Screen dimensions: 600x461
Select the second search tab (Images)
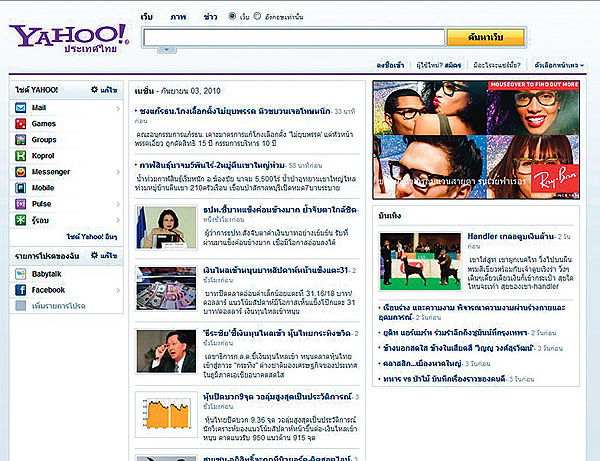178,17
